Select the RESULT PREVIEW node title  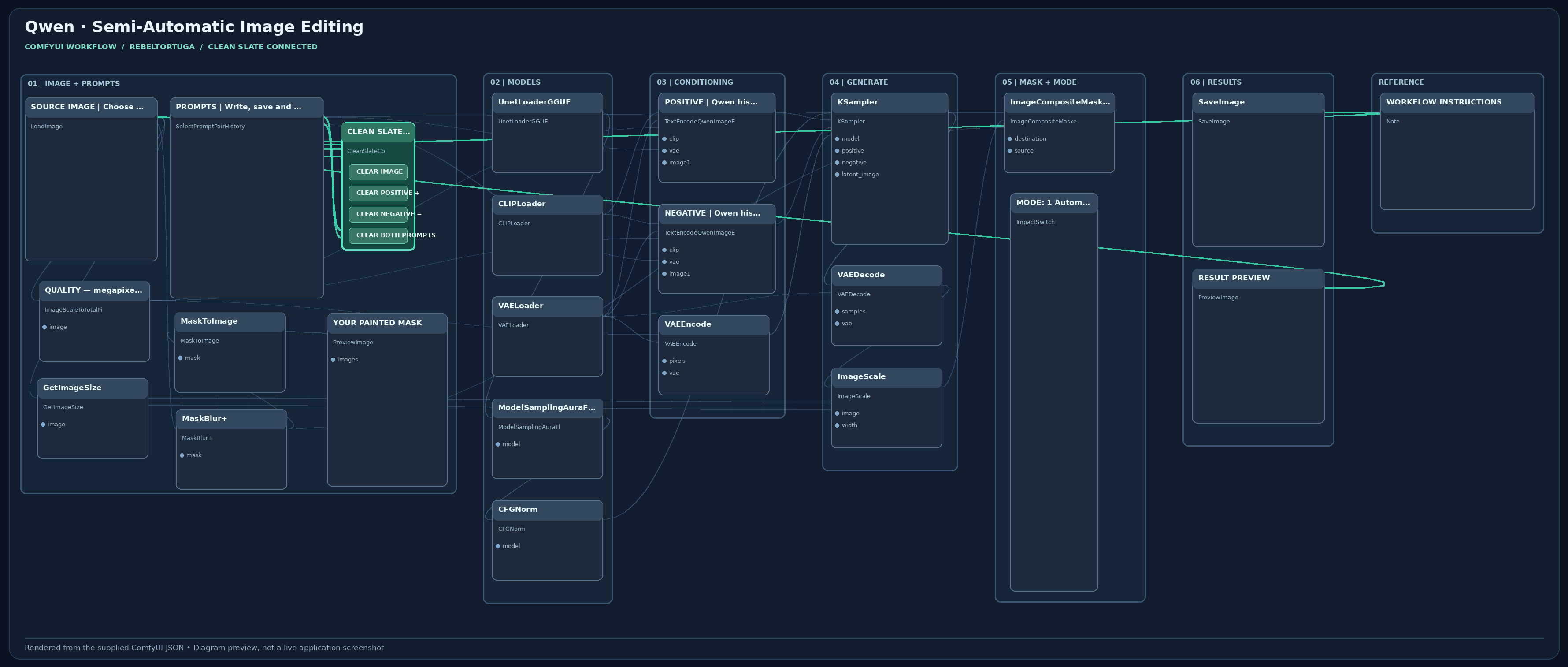pos(1234,278)
